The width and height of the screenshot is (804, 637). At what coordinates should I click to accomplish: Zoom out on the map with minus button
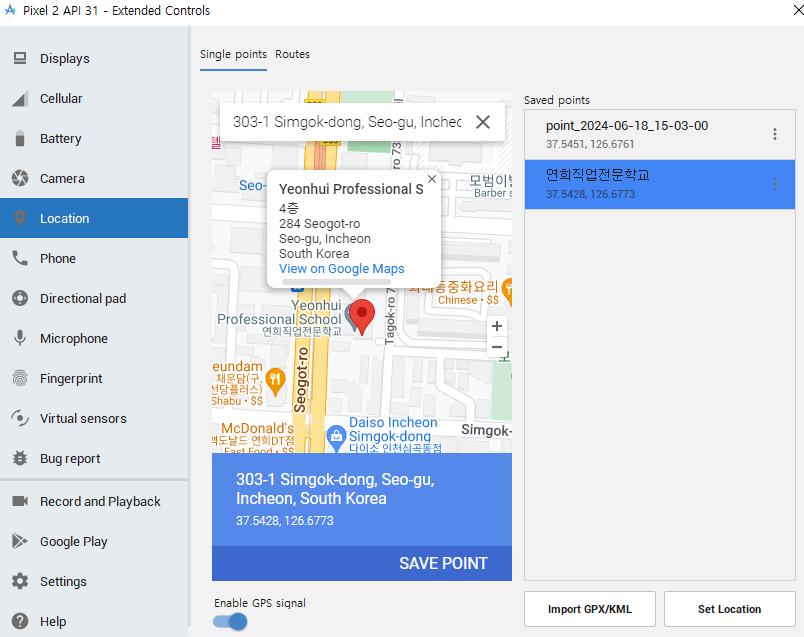point(497,347)
